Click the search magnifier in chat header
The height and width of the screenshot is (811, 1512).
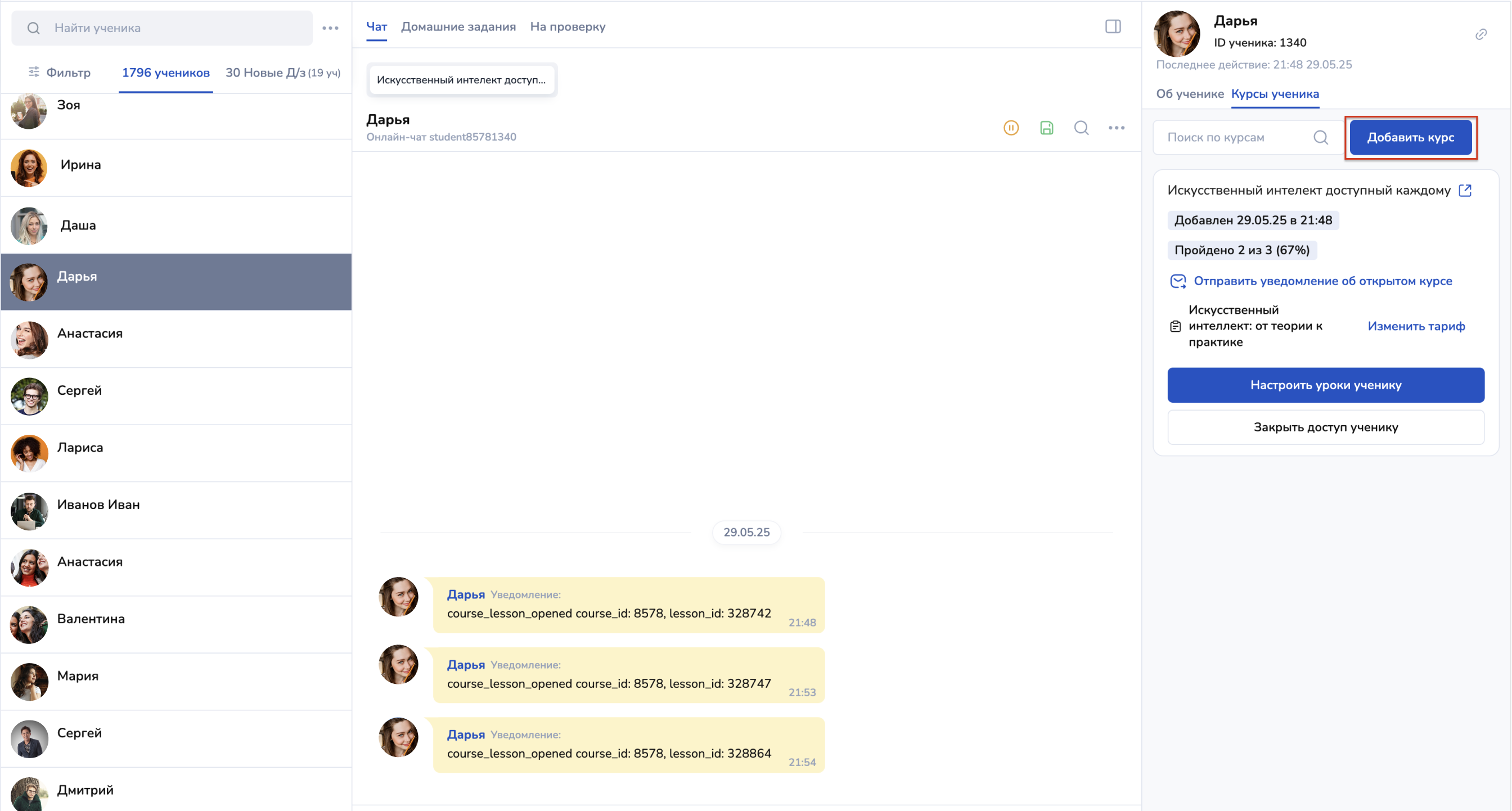1081,128
